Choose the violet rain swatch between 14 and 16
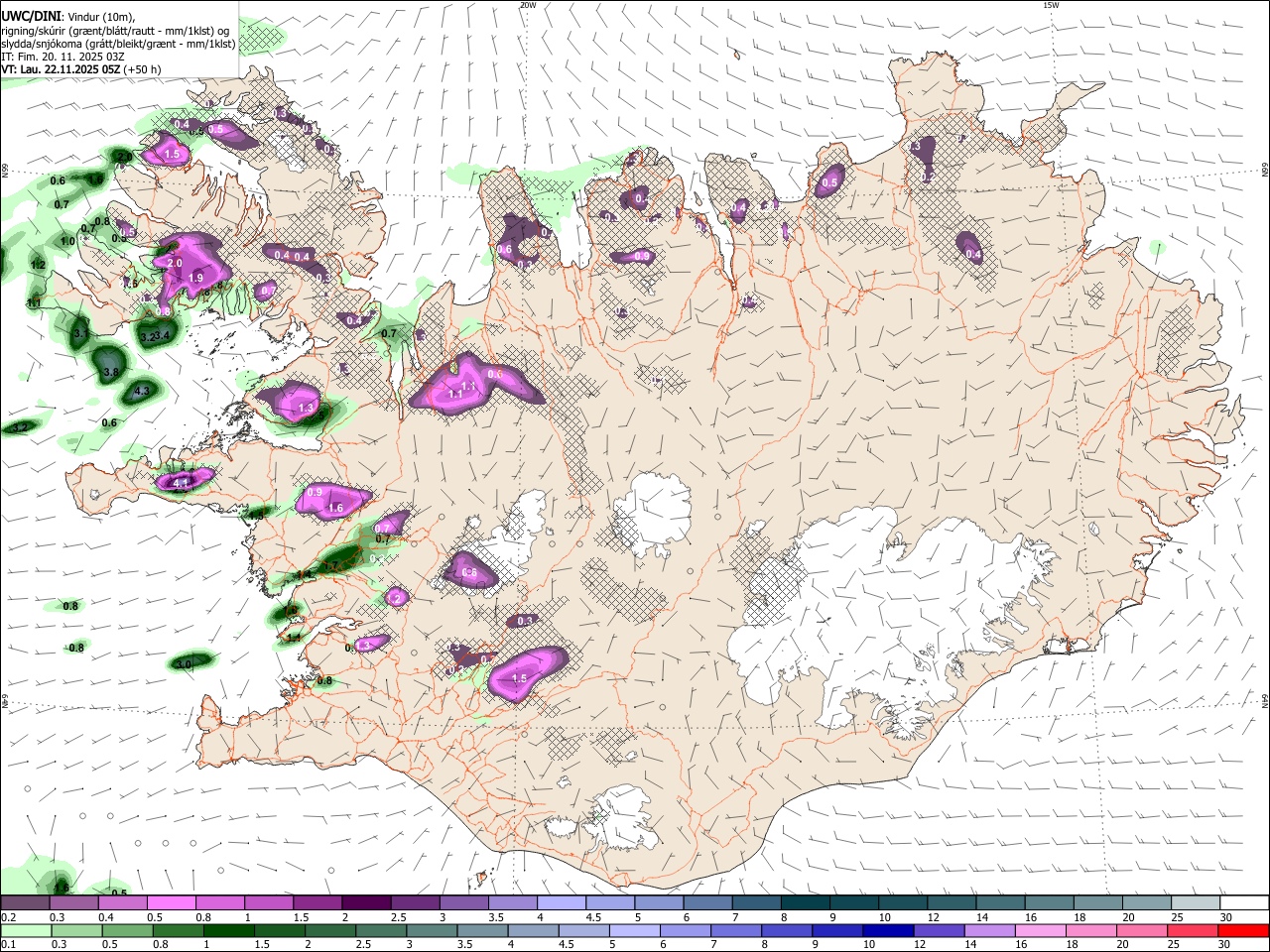This screenshot has width=1270, height=952. [x=990, y=931]
